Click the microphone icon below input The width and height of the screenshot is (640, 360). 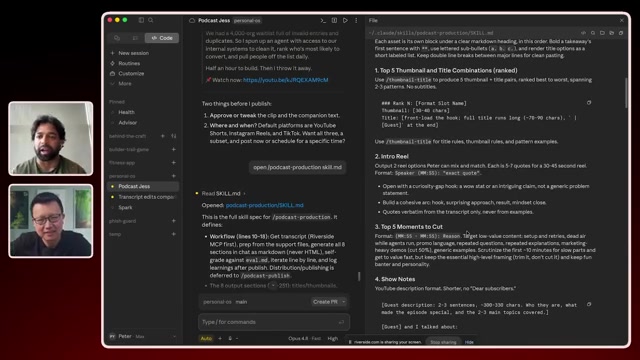click(x=230, y=338)
